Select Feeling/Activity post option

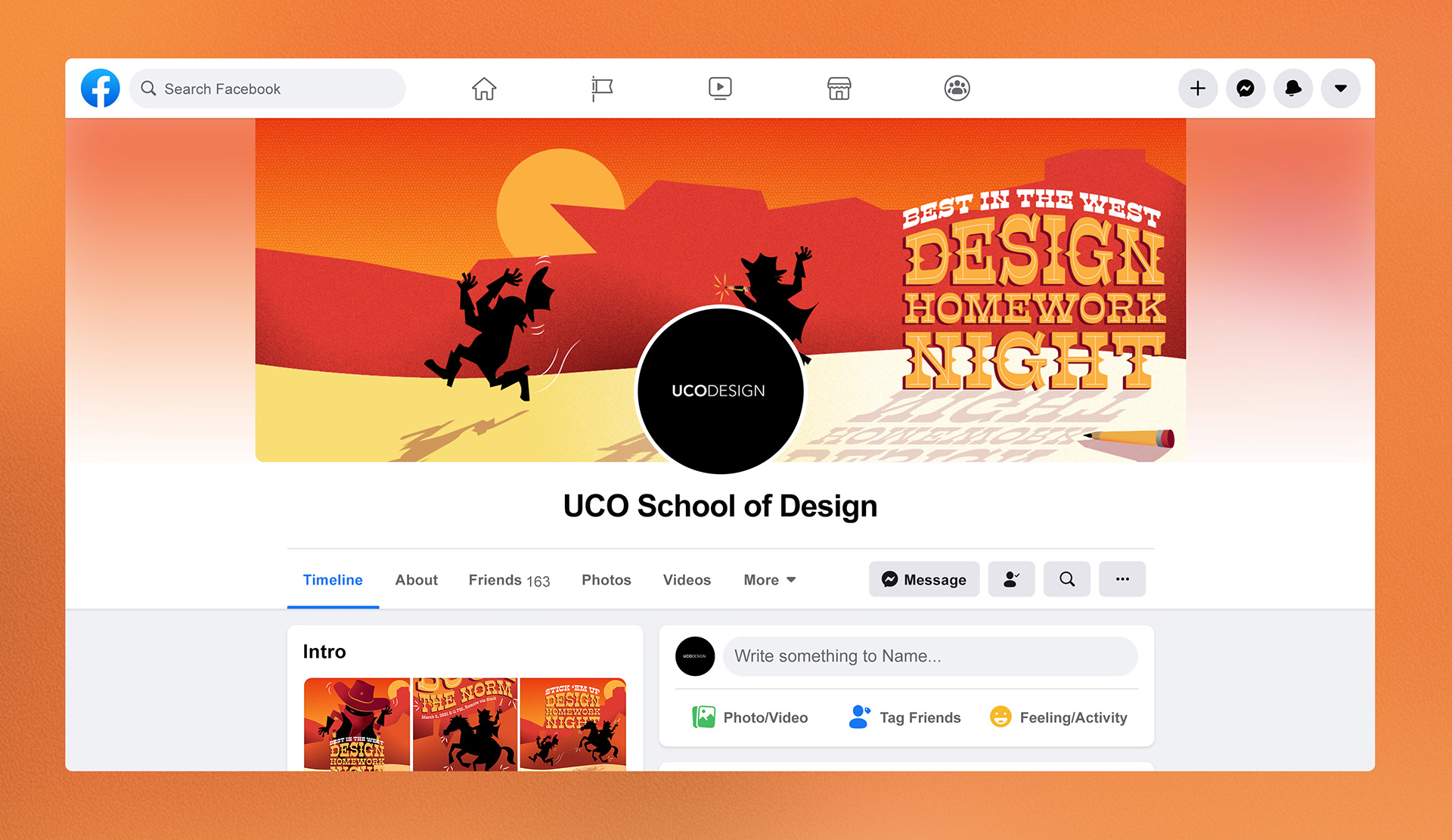coord(1059,717)
